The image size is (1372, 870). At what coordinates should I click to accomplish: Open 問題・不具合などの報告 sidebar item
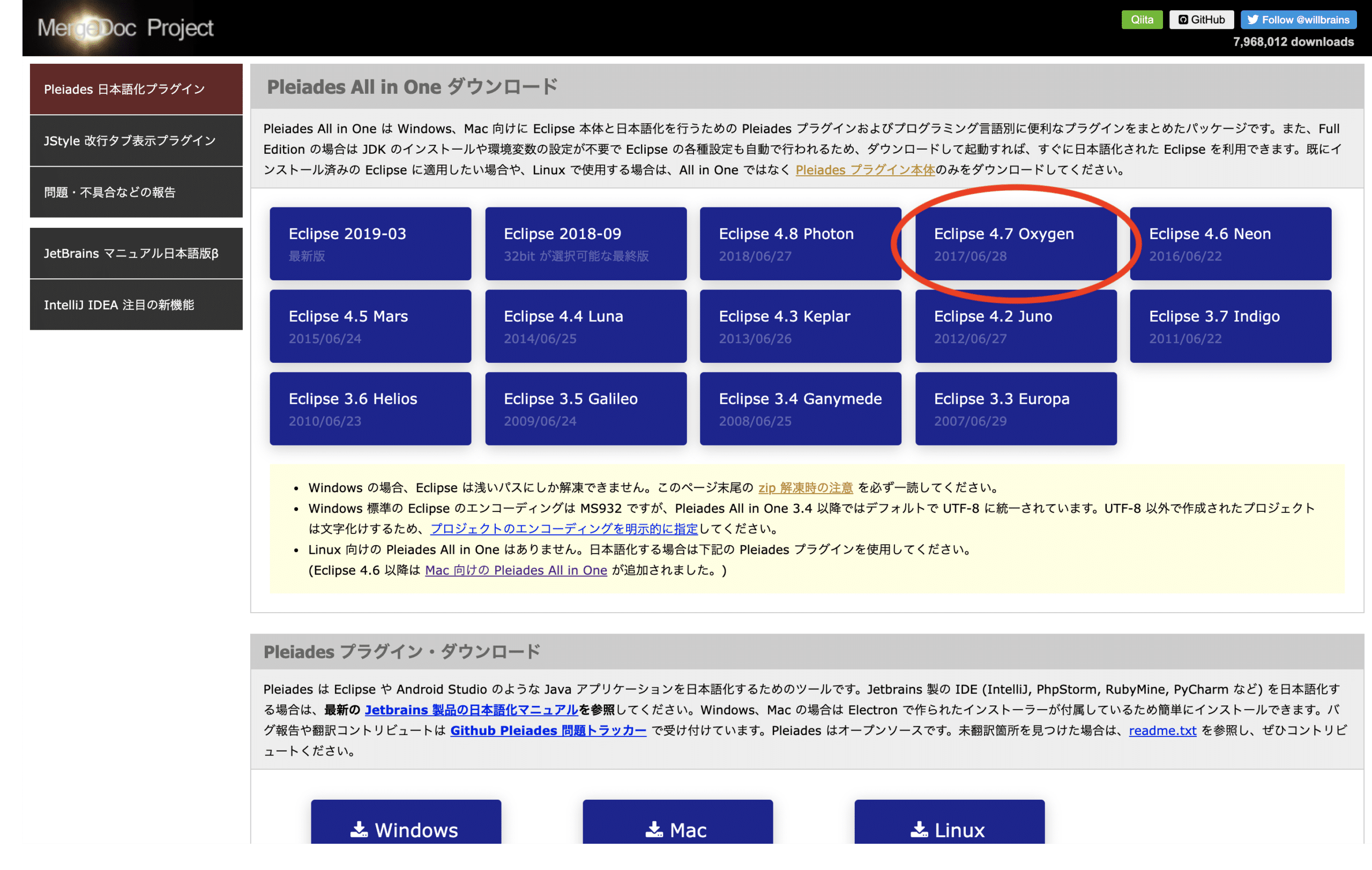[x=136, y=192]
